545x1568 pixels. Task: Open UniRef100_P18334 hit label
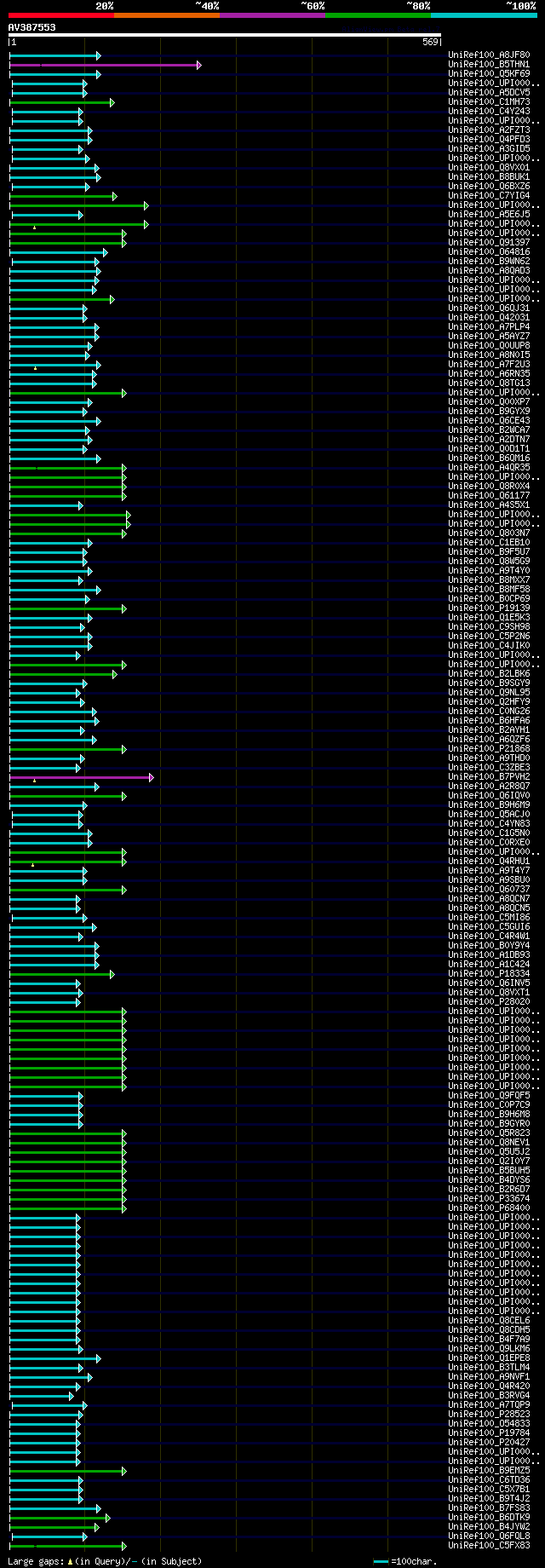[489, 974]
